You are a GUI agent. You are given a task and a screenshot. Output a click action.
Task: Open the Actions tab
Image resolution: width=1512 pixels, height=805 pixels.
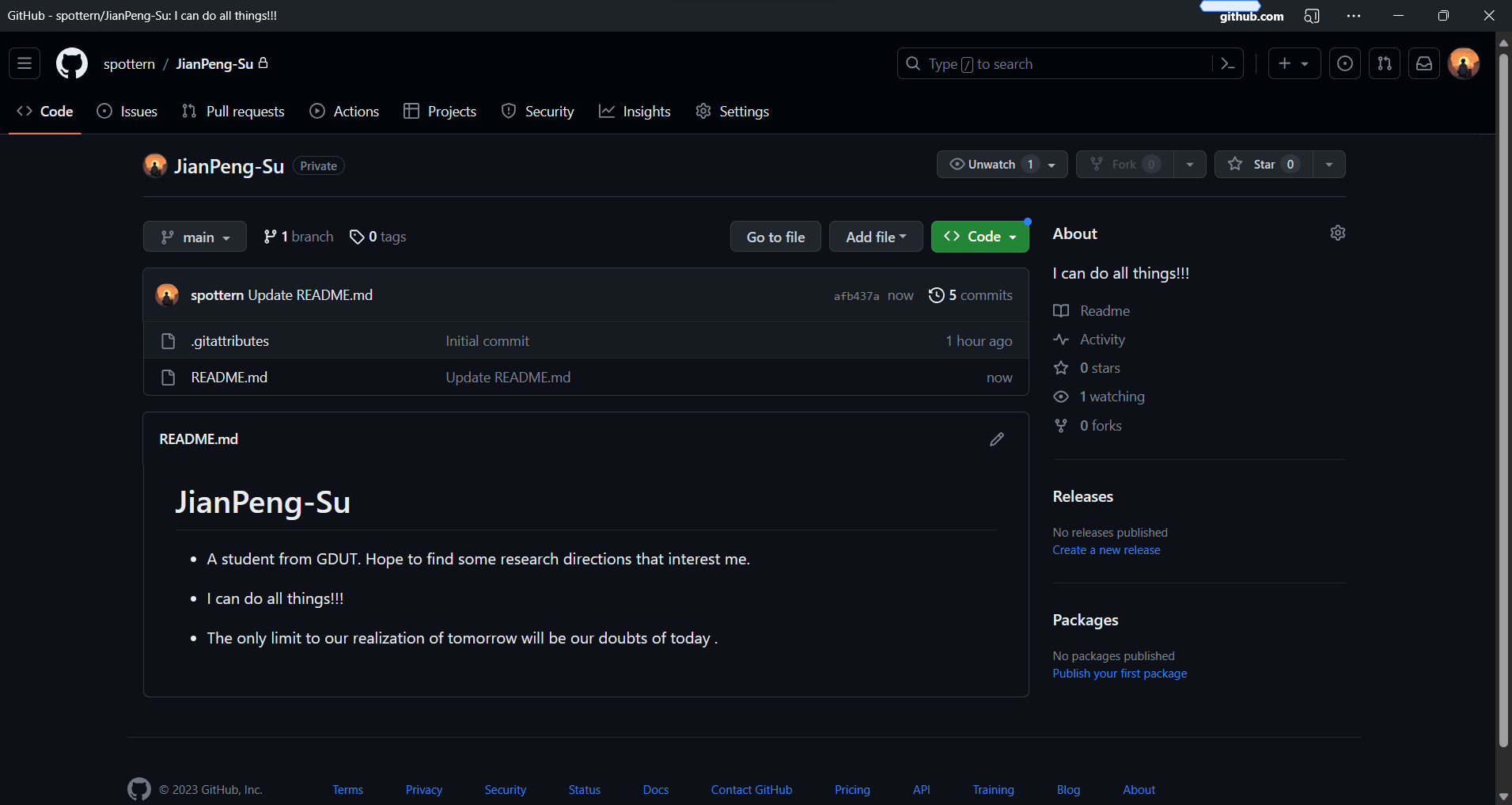tap(344, 112)
